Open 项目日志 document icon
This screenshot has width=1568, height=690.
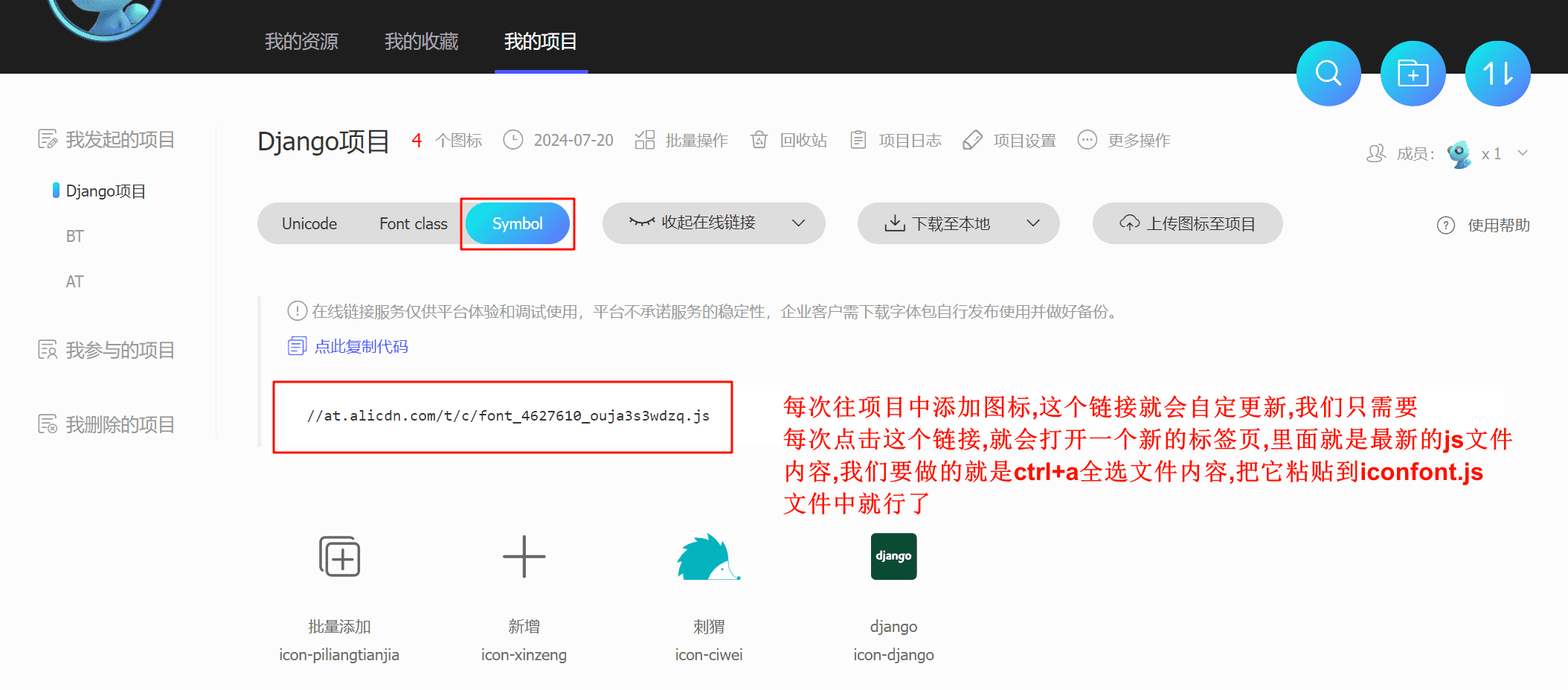tap(858, 140)
